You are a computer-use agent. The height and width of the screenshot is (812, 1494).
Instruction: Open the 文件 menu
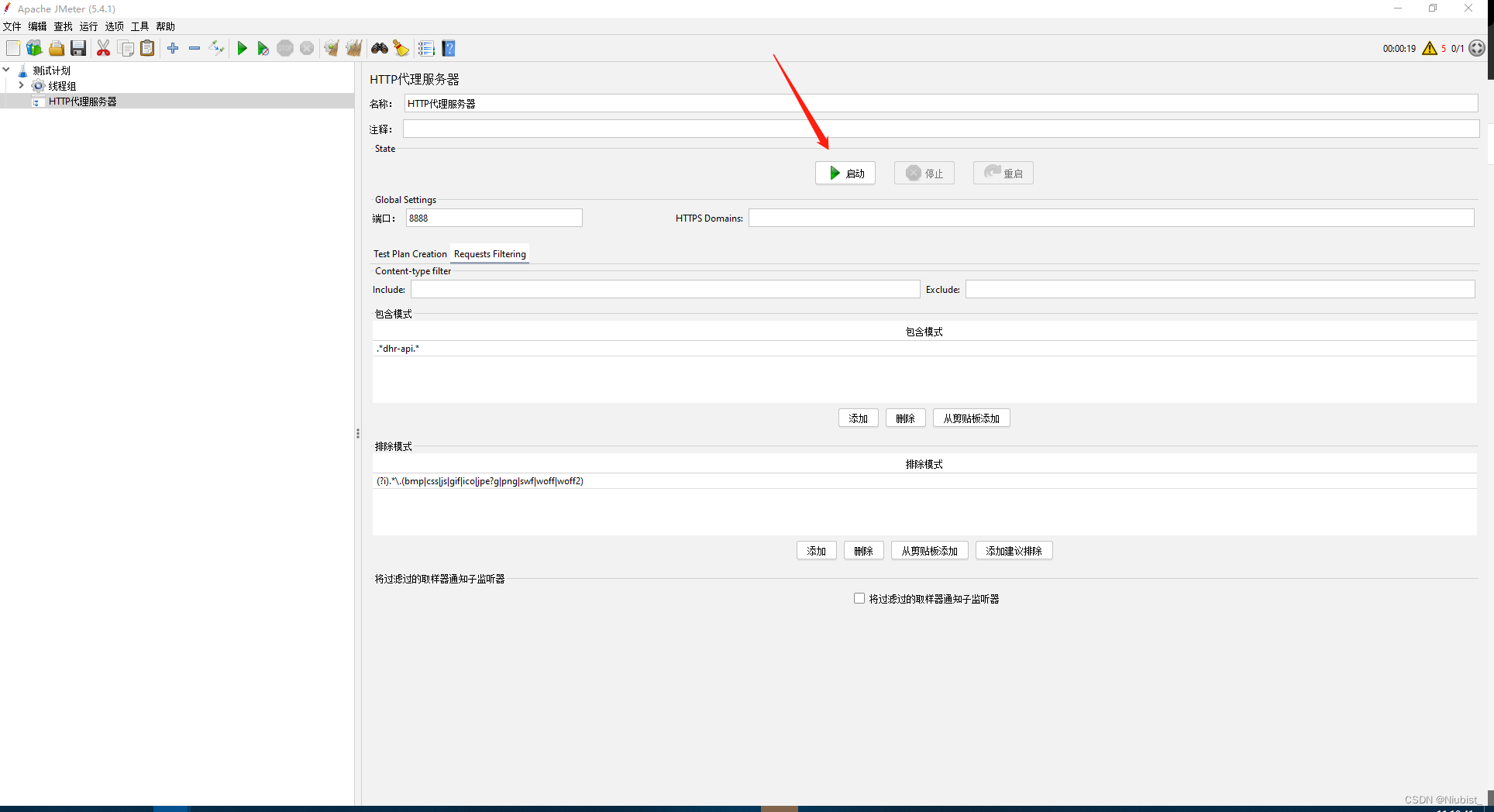12,26
